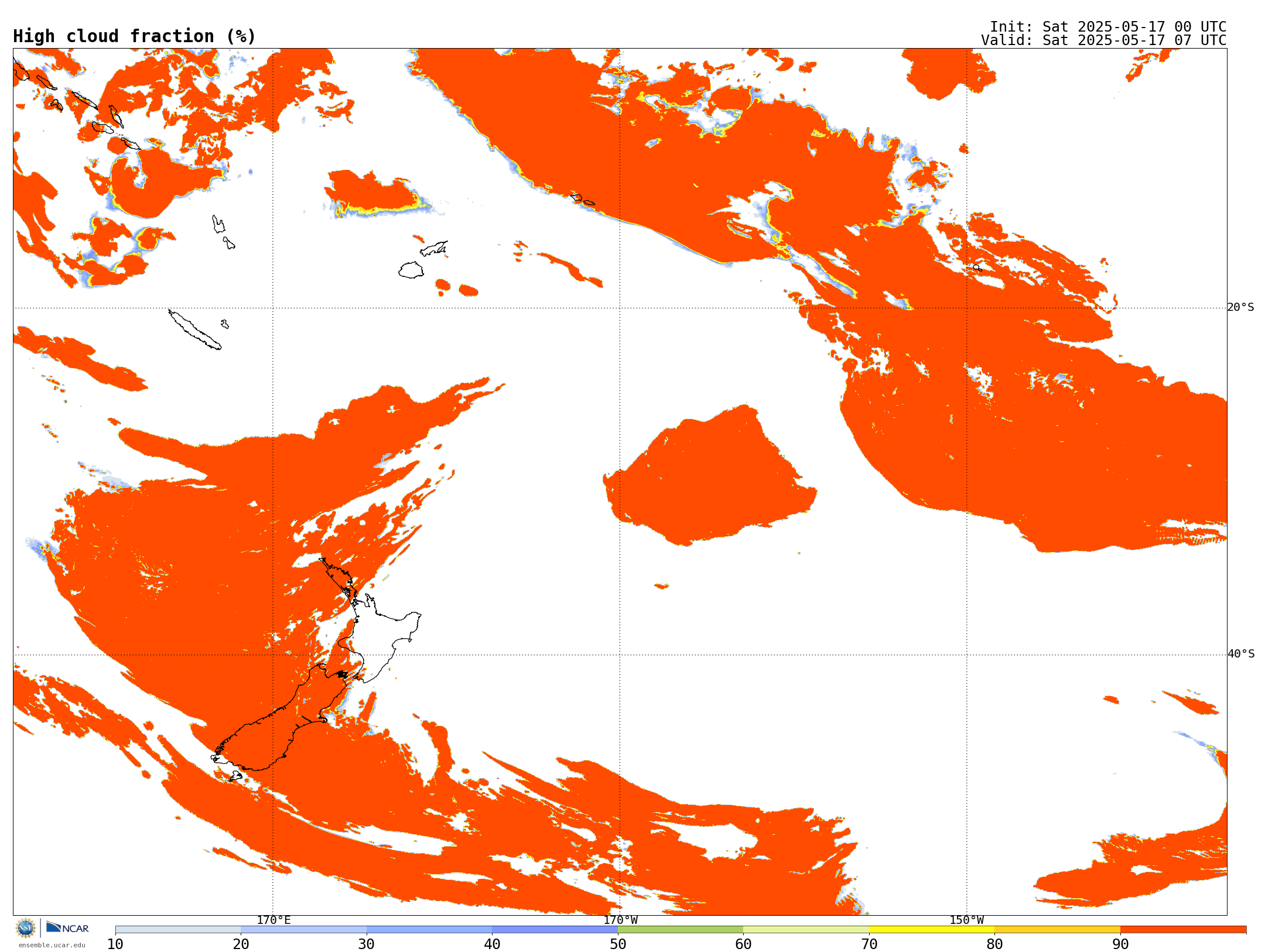Click the 60–70 pale yellow-green colorbar segment

click(x=806, y=930)
